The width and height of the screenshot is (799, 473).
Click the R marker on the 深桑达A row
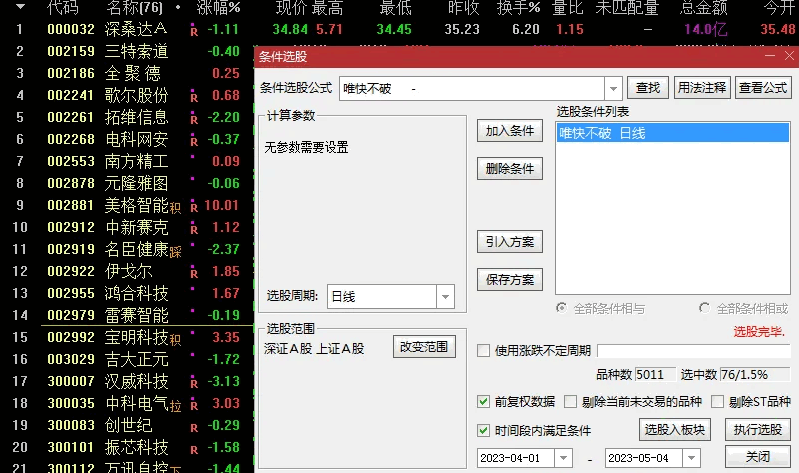[194, 31]
